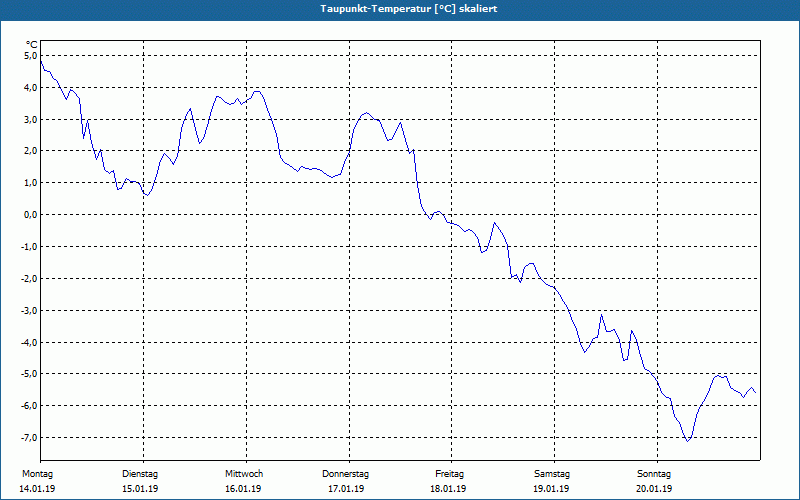Click the -6,0 y-axis value
800x500 pixels.
click(x=29, y=406)
